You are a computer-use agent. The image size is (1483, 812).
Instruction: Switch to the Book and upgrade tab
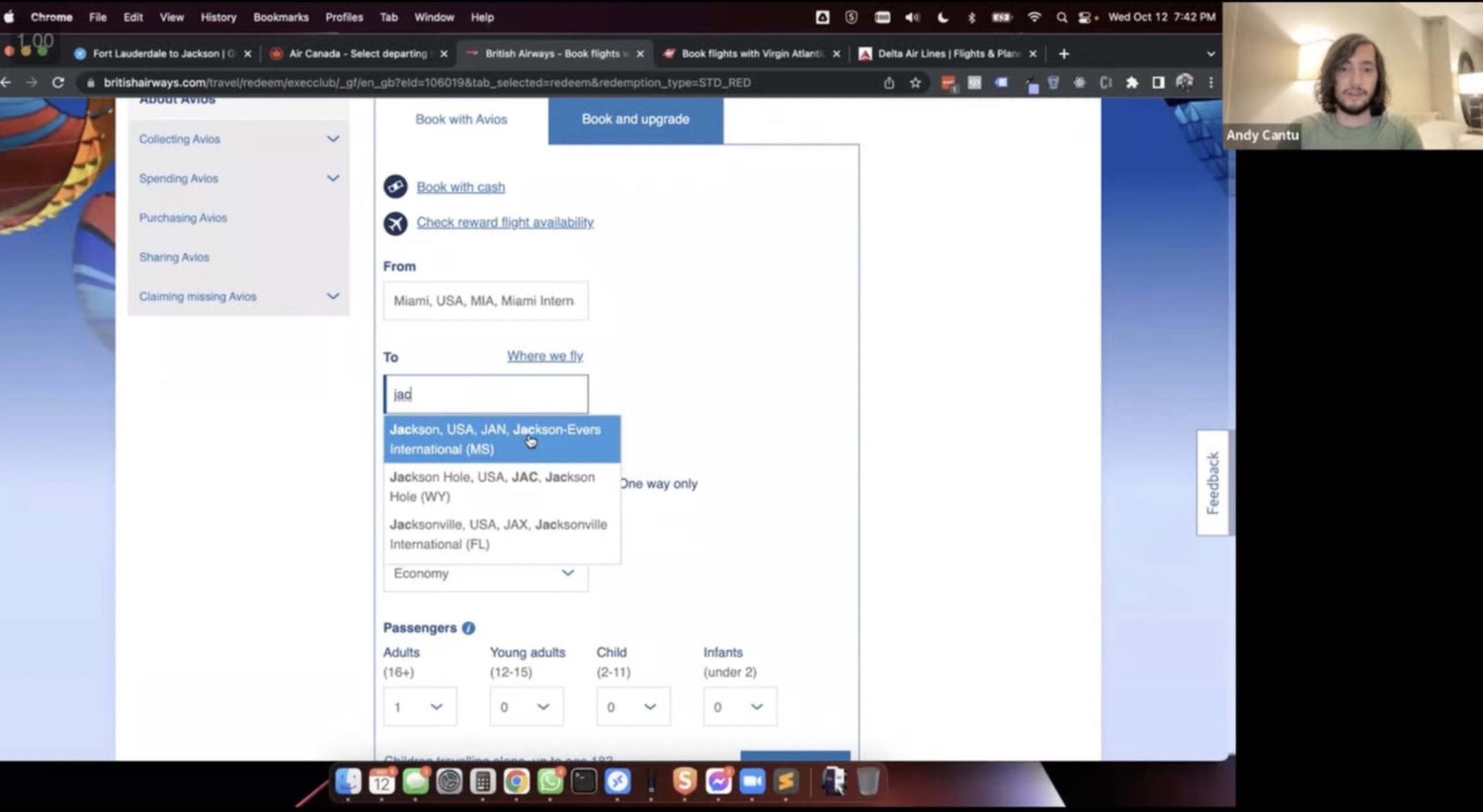click(635, 119)
